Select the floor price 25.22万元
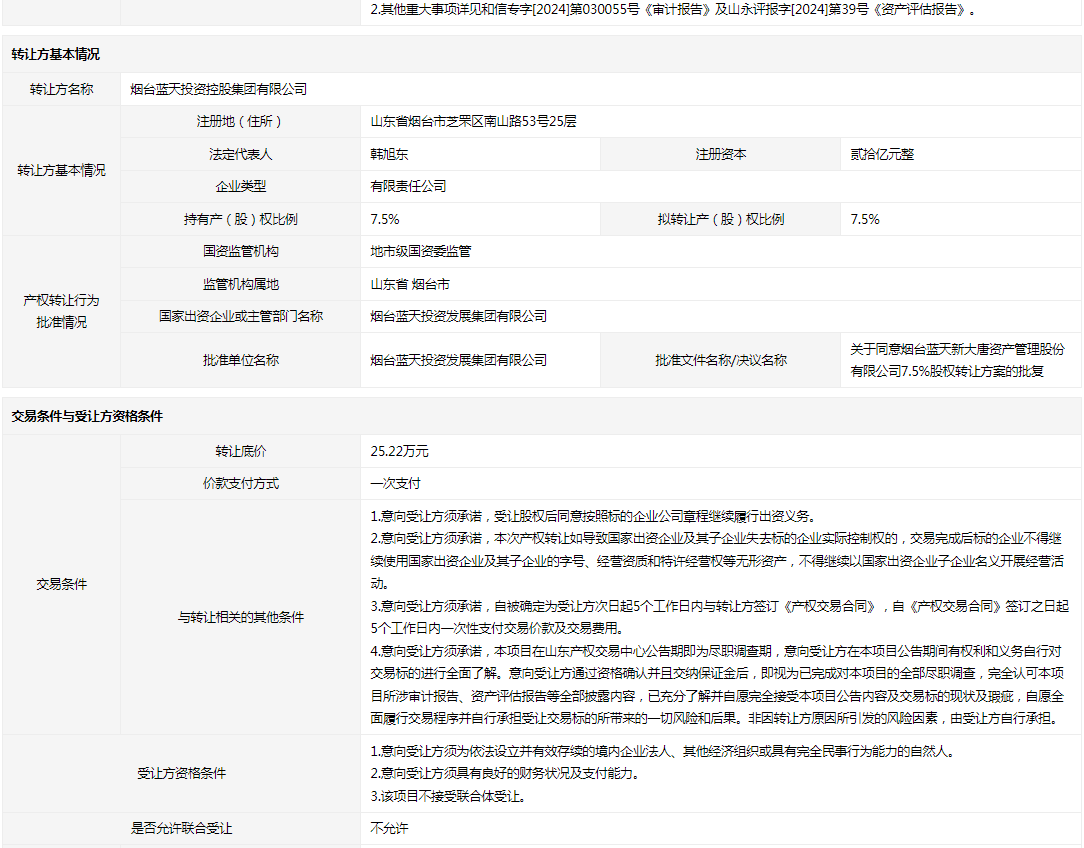This screenshot has width=1084, height=848. pos(399,451)
